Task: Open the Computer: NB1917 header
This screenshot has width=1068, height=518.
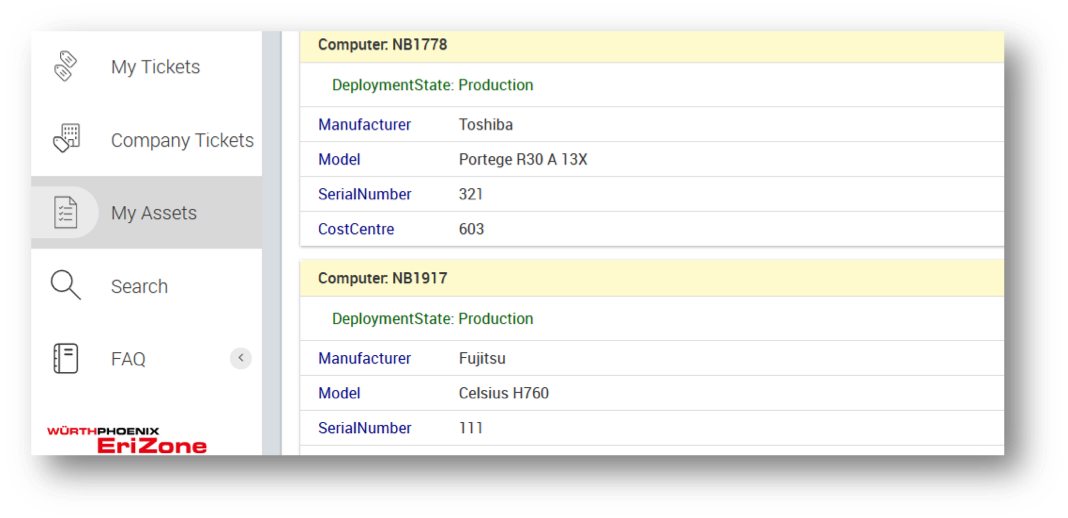Action: [x=652, y=278]
